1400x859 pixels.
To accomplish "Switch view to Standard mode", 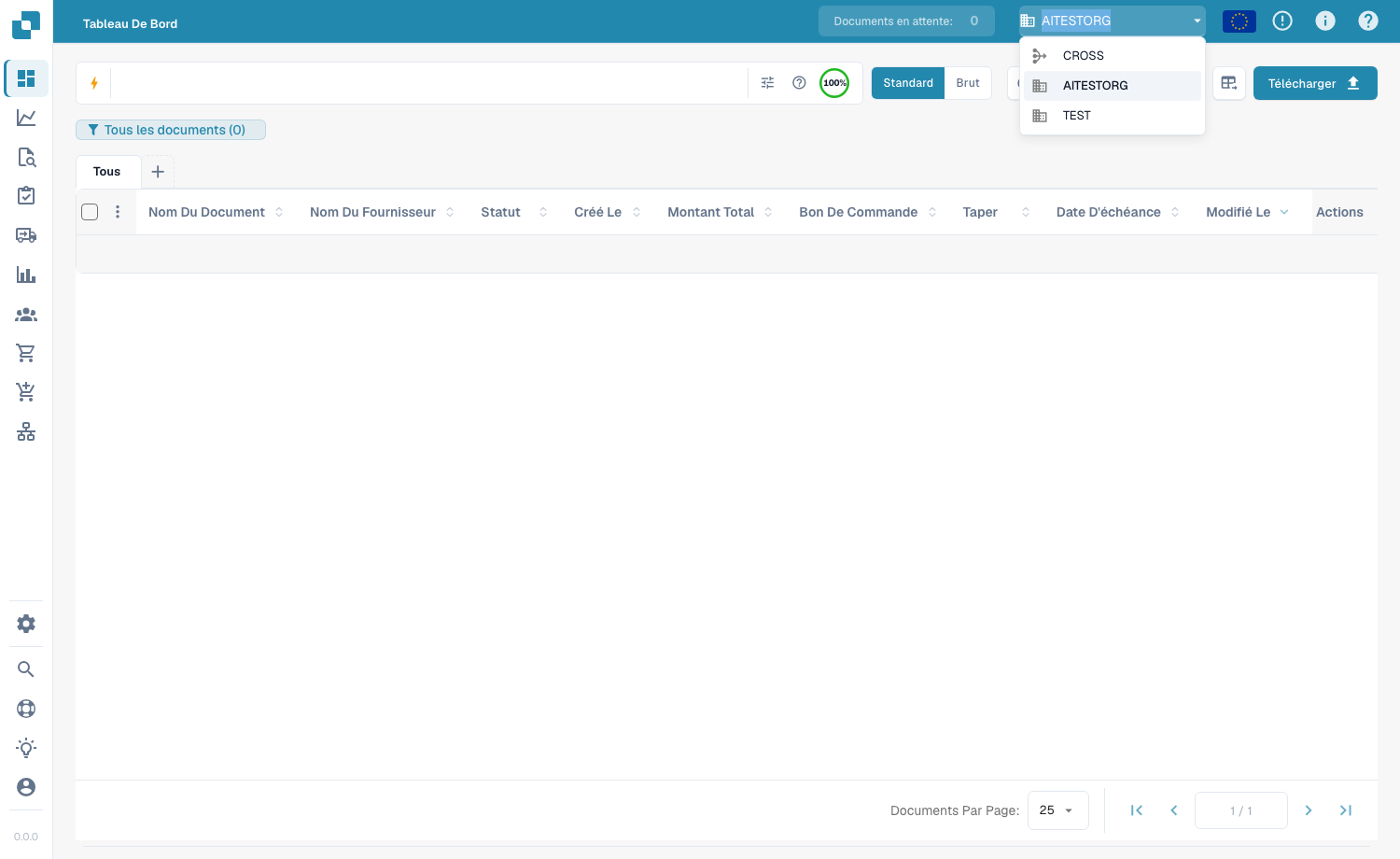I will [x=908, y=83].
